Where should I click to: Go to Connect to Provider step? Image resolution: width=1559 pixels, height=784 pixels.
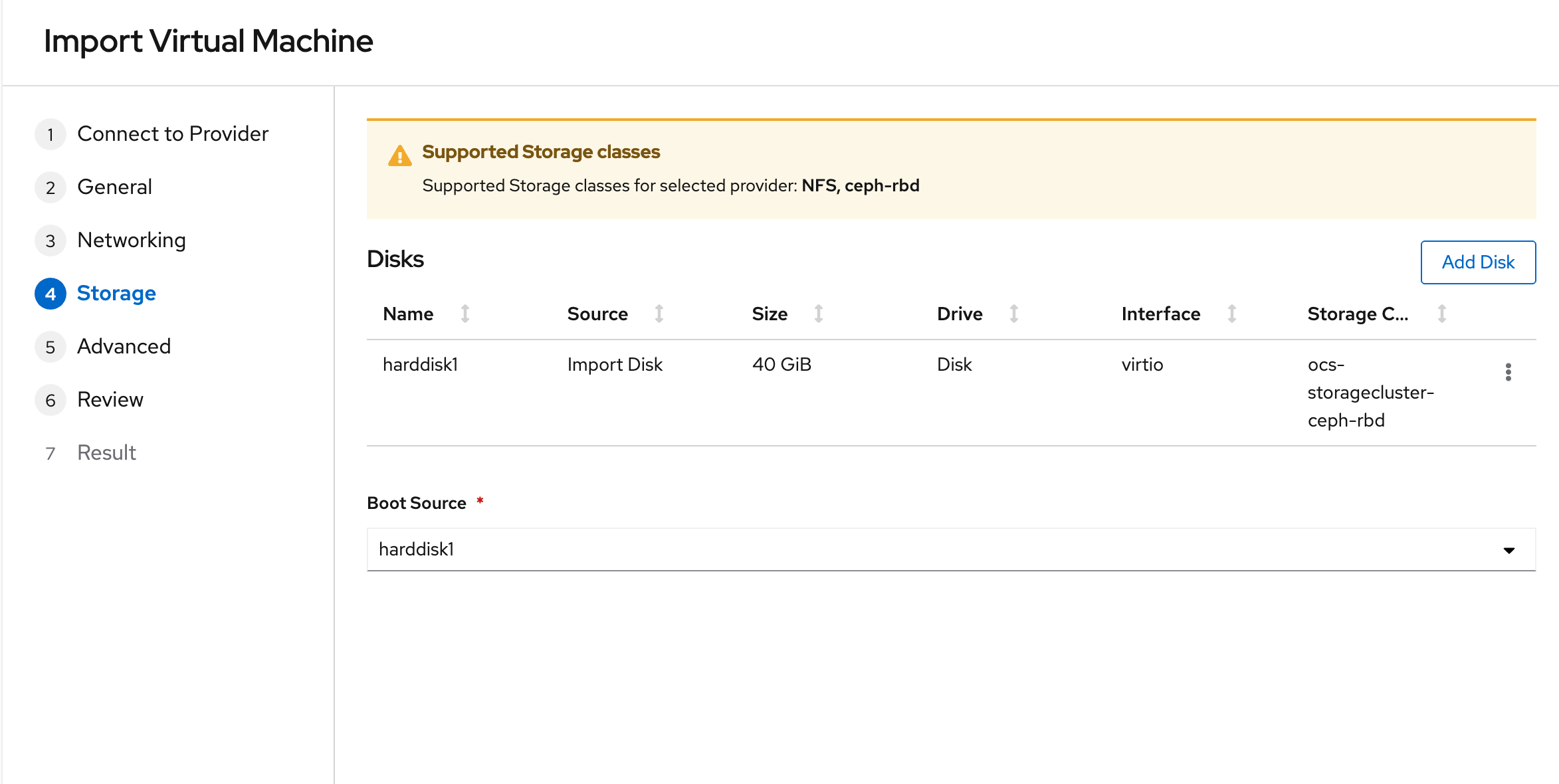coord(172,134)
